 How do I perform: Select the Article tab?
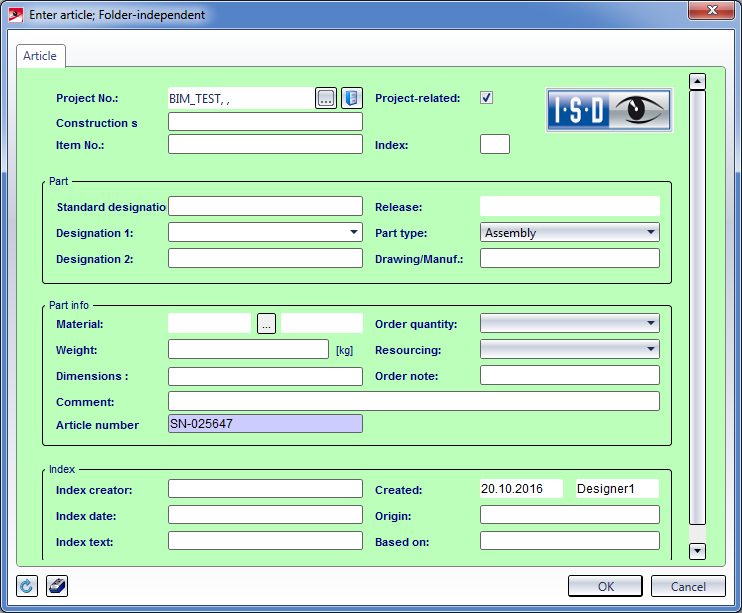click(40, 56)
